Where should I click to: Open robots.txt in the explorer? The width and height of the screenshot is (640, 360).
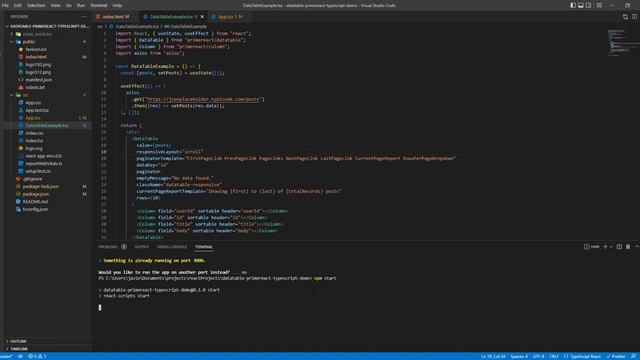35,87
